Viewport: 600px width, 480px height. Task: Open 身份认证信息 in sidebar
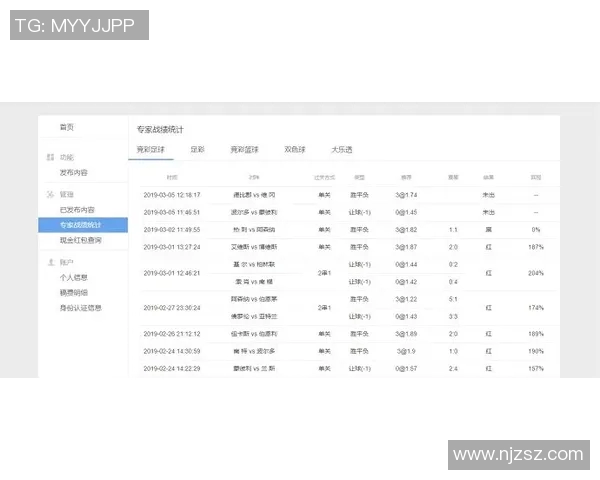coord(80,308)
